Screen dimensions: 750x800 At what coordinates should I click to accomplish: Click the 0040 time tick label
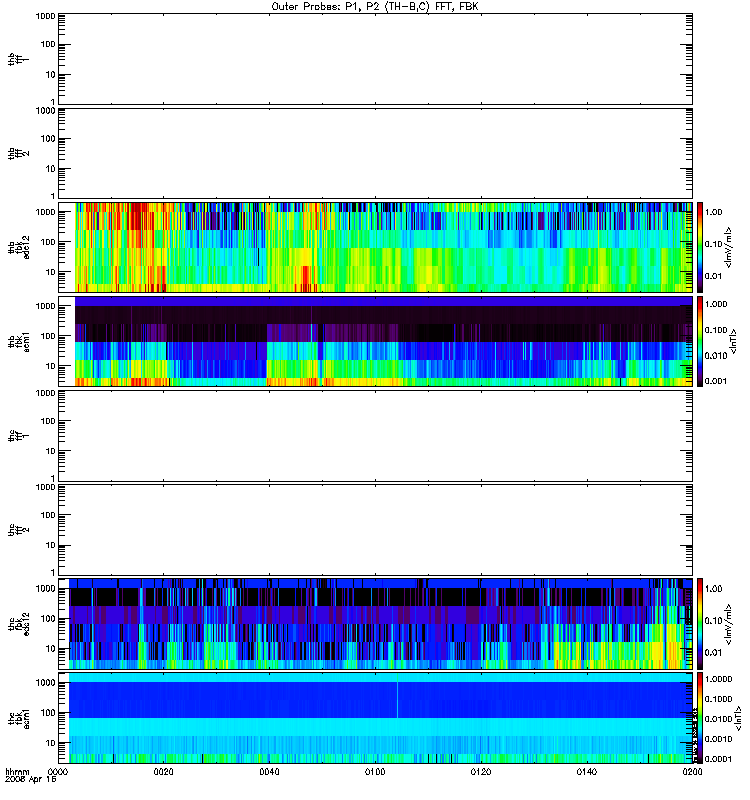[269, 772]
